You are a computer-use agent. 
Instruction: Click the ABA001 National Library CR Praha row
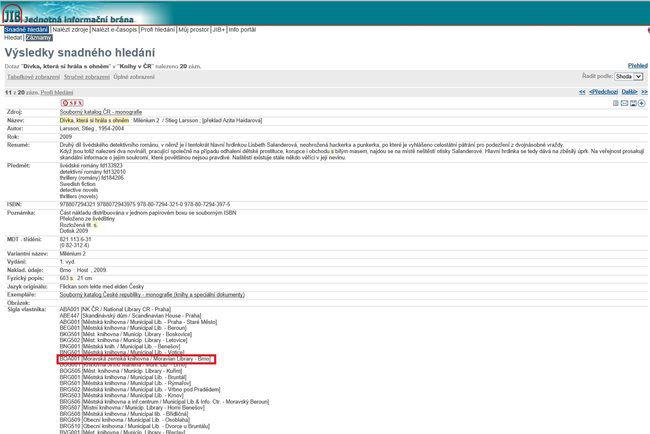click(115, 309)
